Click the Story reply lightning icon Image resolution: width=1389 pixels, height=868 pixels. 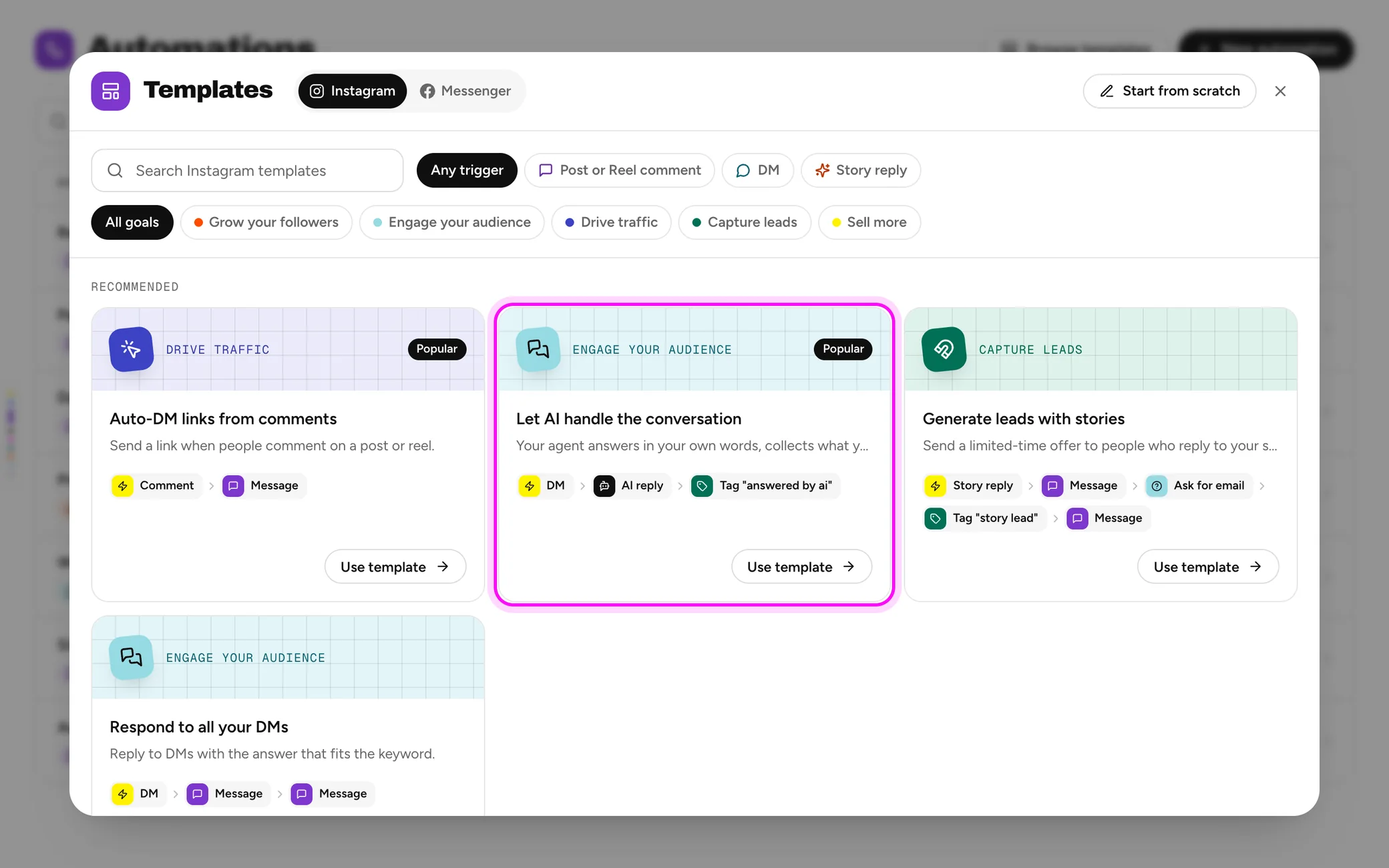[936, 486]
